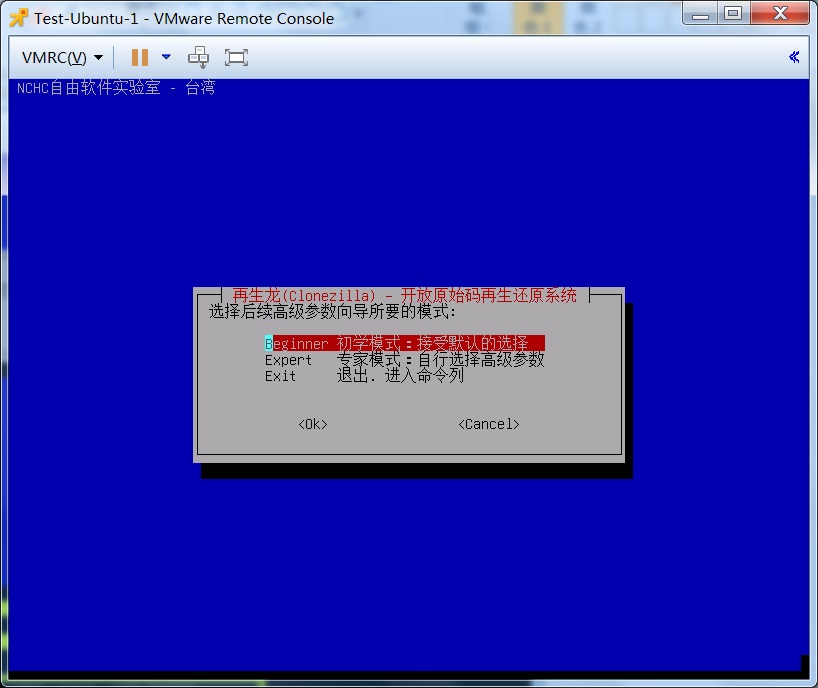Click the 再生龙(Clonezilla) dialog title
Screen dimensions: 818x688
404,295
